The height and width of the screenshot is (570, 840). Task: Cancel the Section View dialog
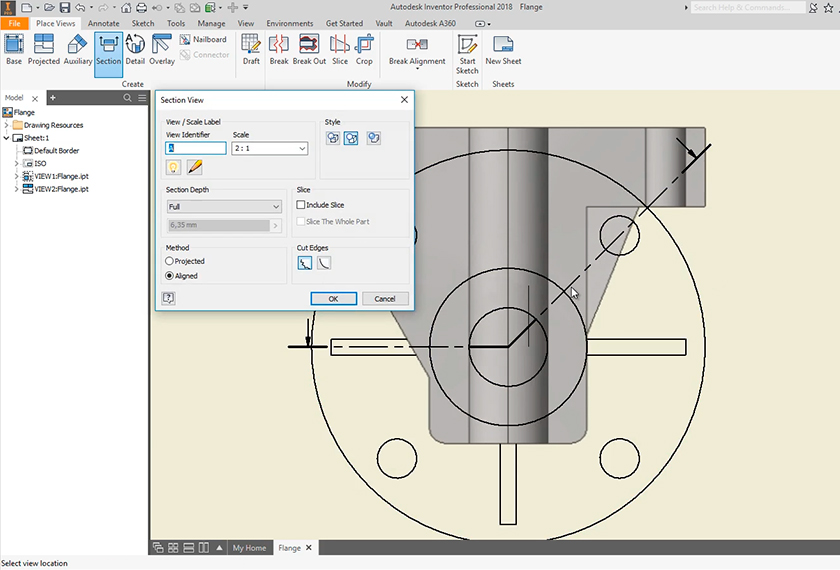pos(385,298)
